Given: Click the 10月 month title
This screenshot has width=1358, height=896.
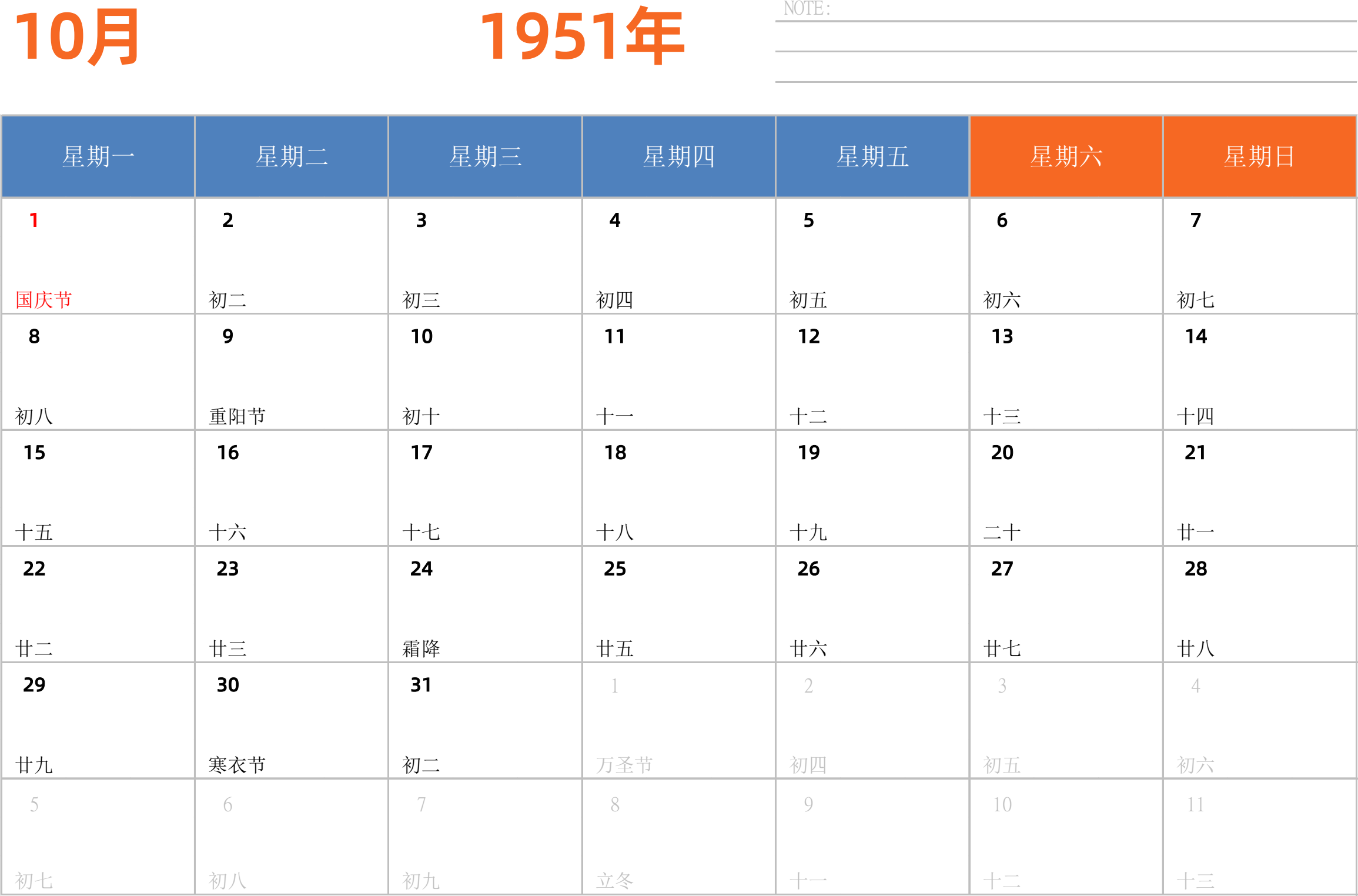Looking at the screenshot, I should click(x=76, y=36).
